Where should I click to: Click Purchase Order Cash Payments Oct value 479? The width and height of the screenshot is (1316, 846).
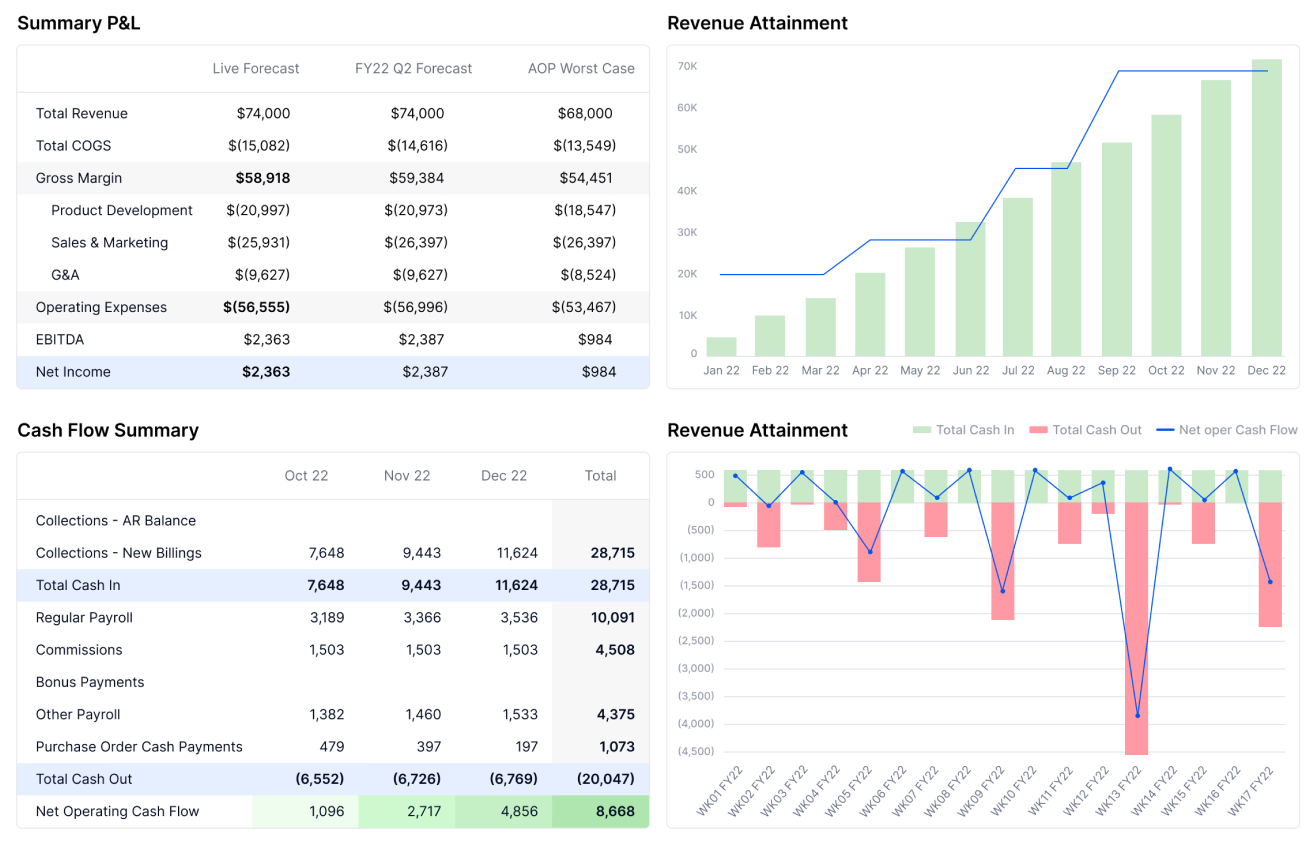332,747
